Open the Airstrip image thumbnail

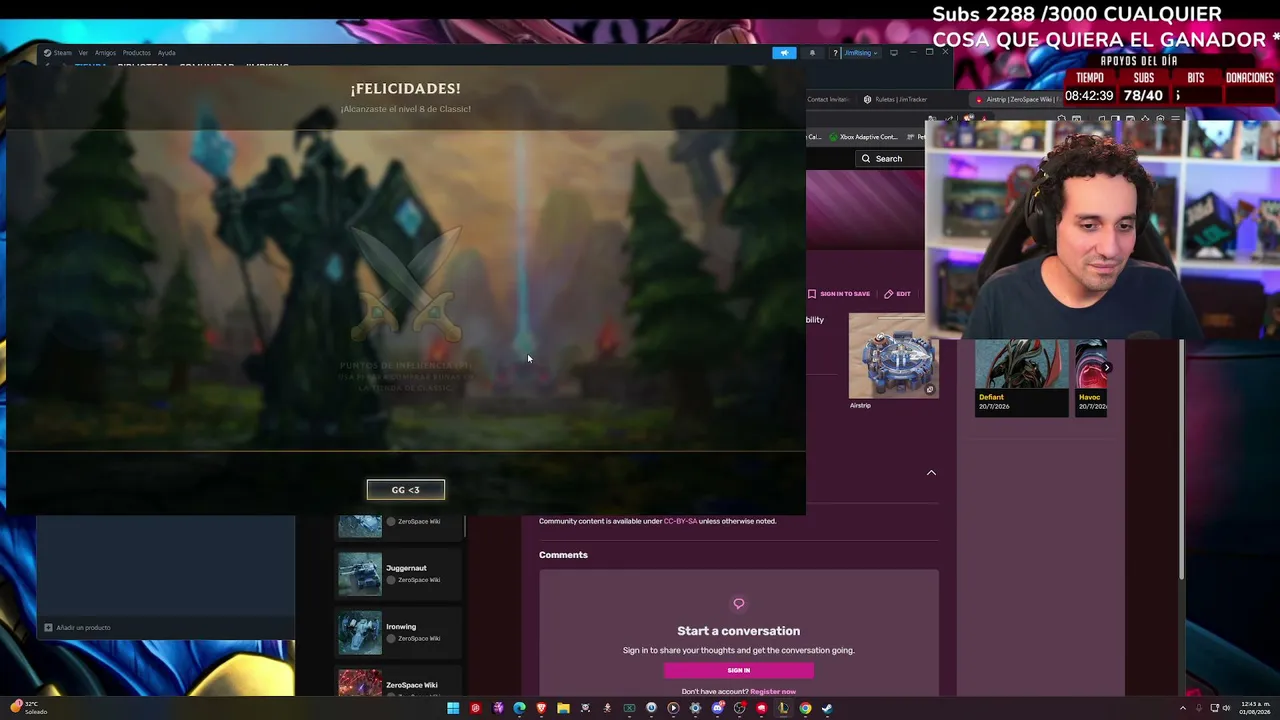click(x=893, y=356)
